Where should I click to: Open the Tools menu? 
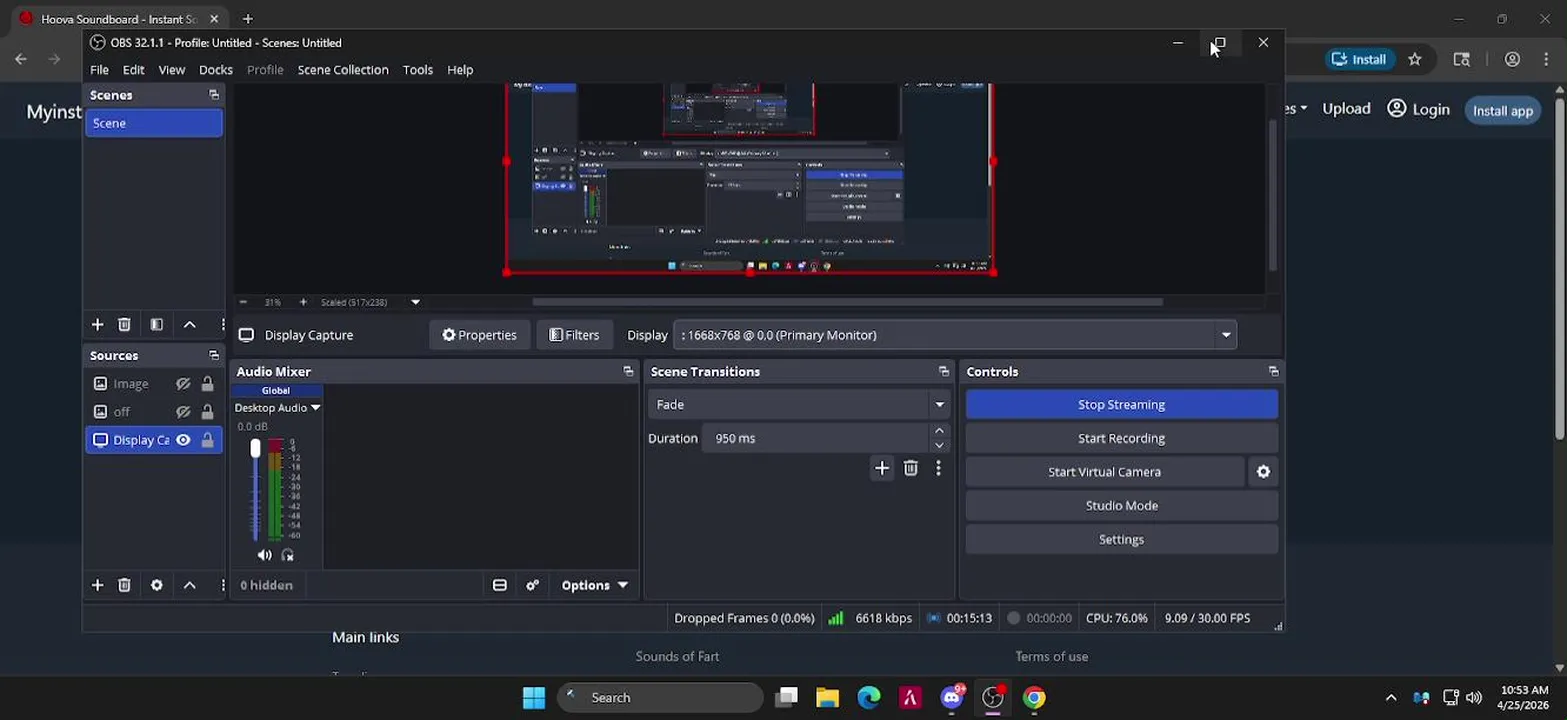(x=418, y=70)
